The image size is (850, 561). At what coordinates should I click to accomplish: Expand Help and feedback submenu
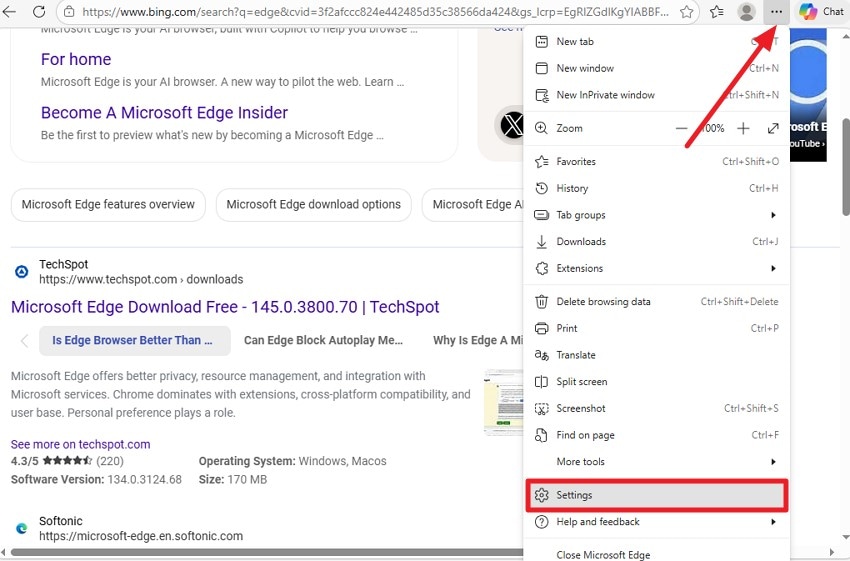tap(656, 522)
